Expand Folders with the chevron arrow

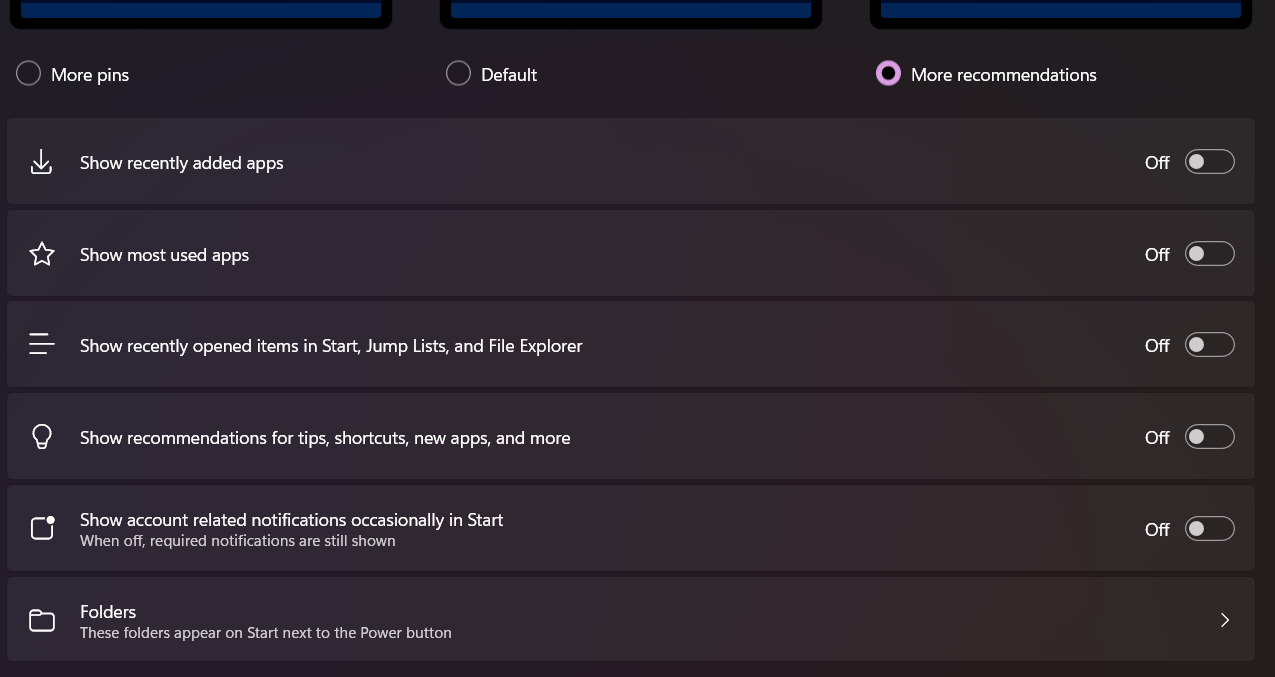tap(1225, 620)
